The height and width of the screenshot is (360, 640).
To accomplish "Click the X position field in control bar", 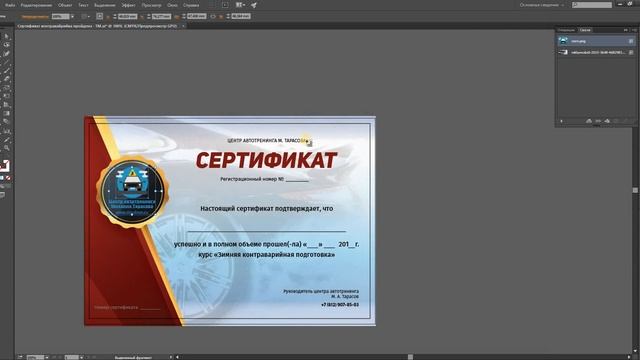I will coord(127,16).
